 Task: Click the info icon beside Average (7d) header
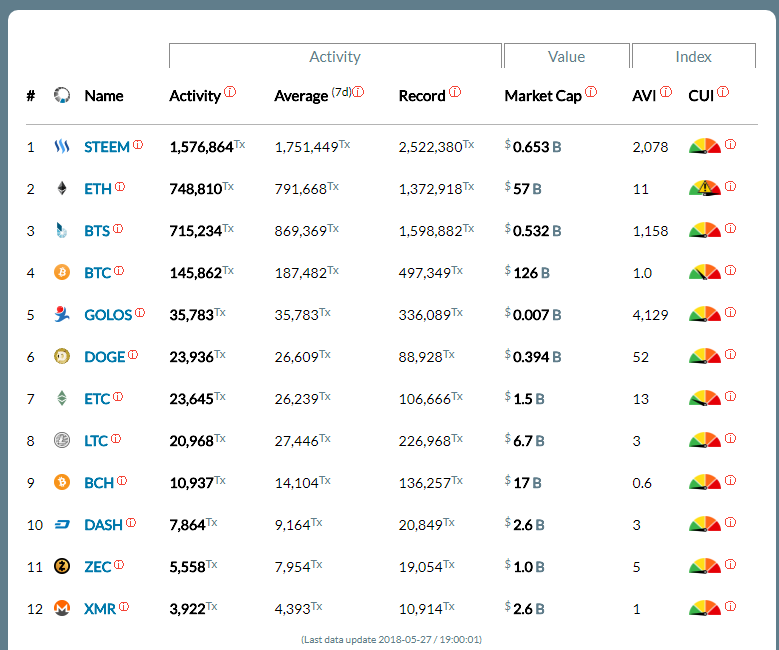tap(358, 91)
